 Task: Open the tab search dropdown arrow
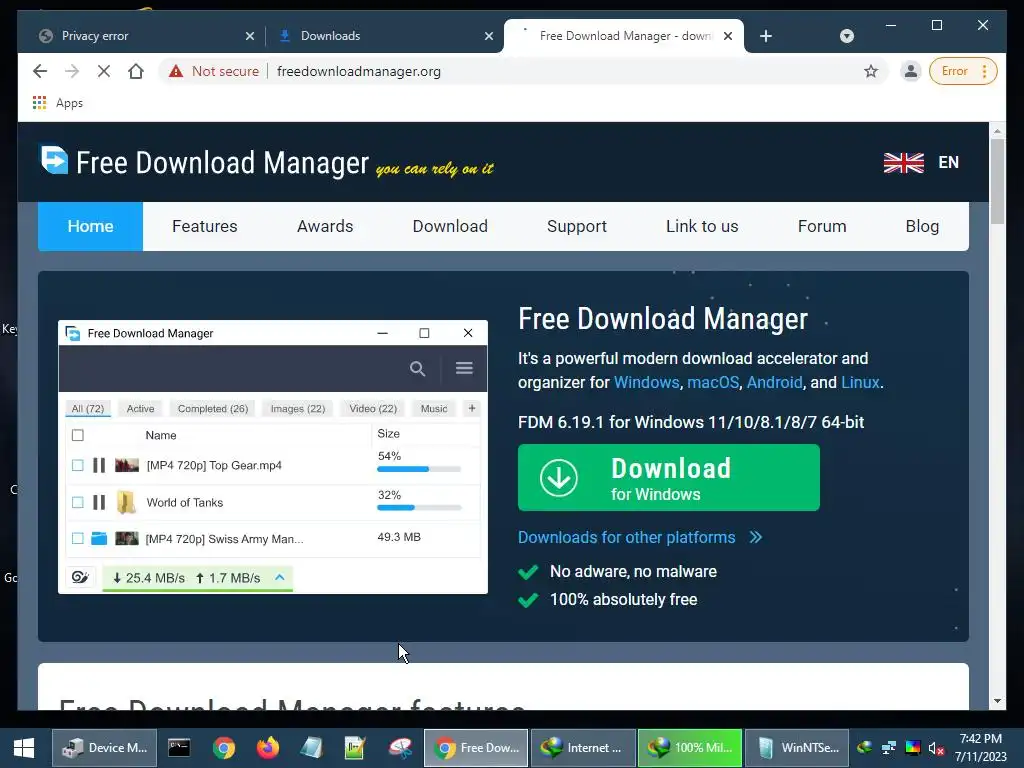(847, 36)
